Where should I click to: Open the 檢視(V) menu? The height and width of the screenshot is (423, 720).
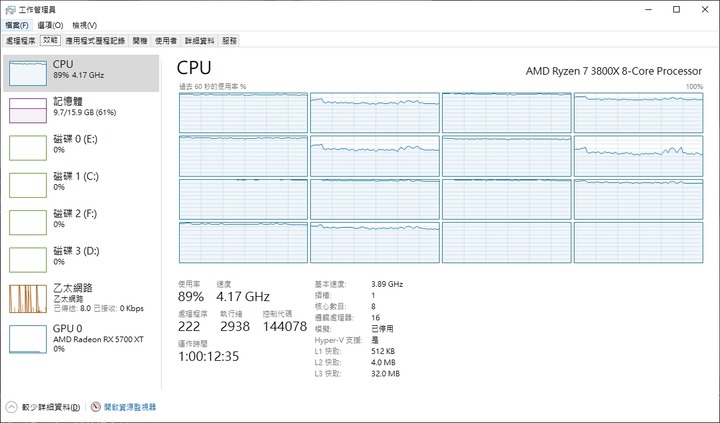coord(84,25)
